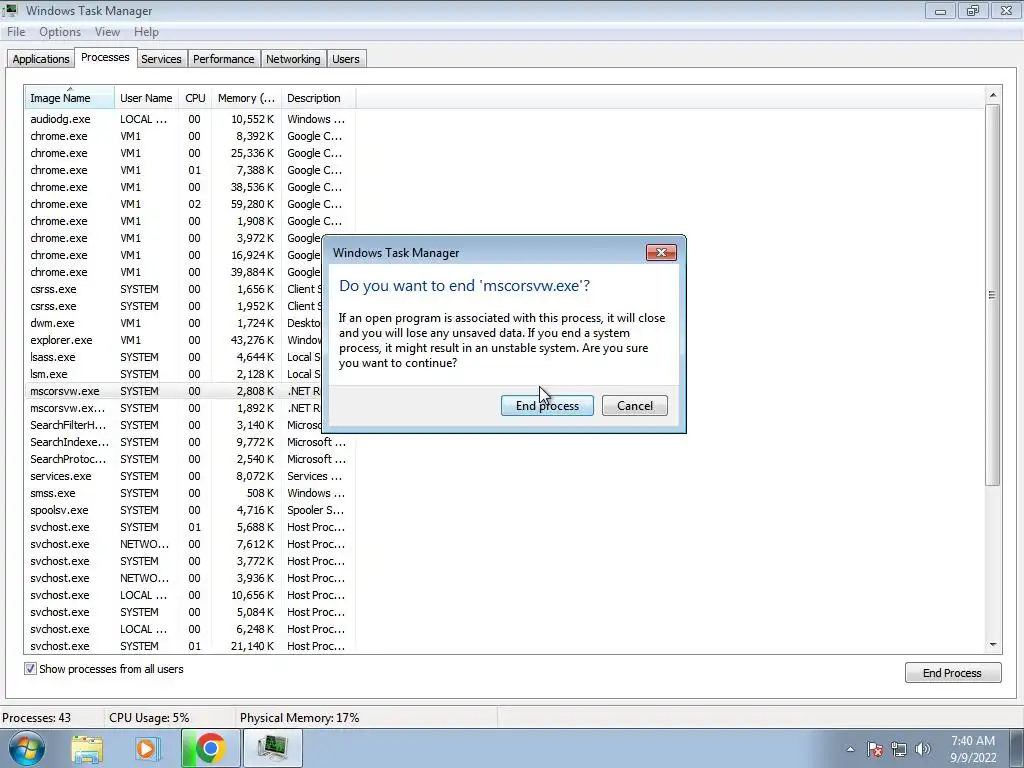The width and height of the screenshot is (1024, 768).
Task: Sort by the CPU column header
Action: [195, 98]
